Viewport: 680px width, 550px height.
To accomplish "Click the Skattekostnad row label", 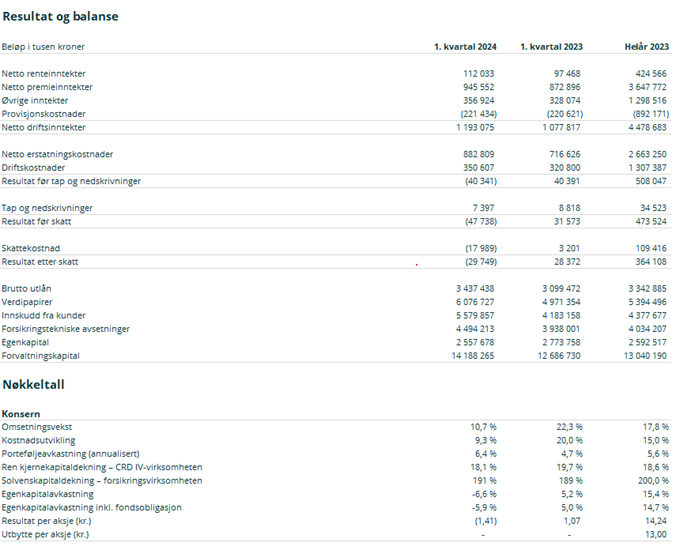I will [x=30, y=247].
